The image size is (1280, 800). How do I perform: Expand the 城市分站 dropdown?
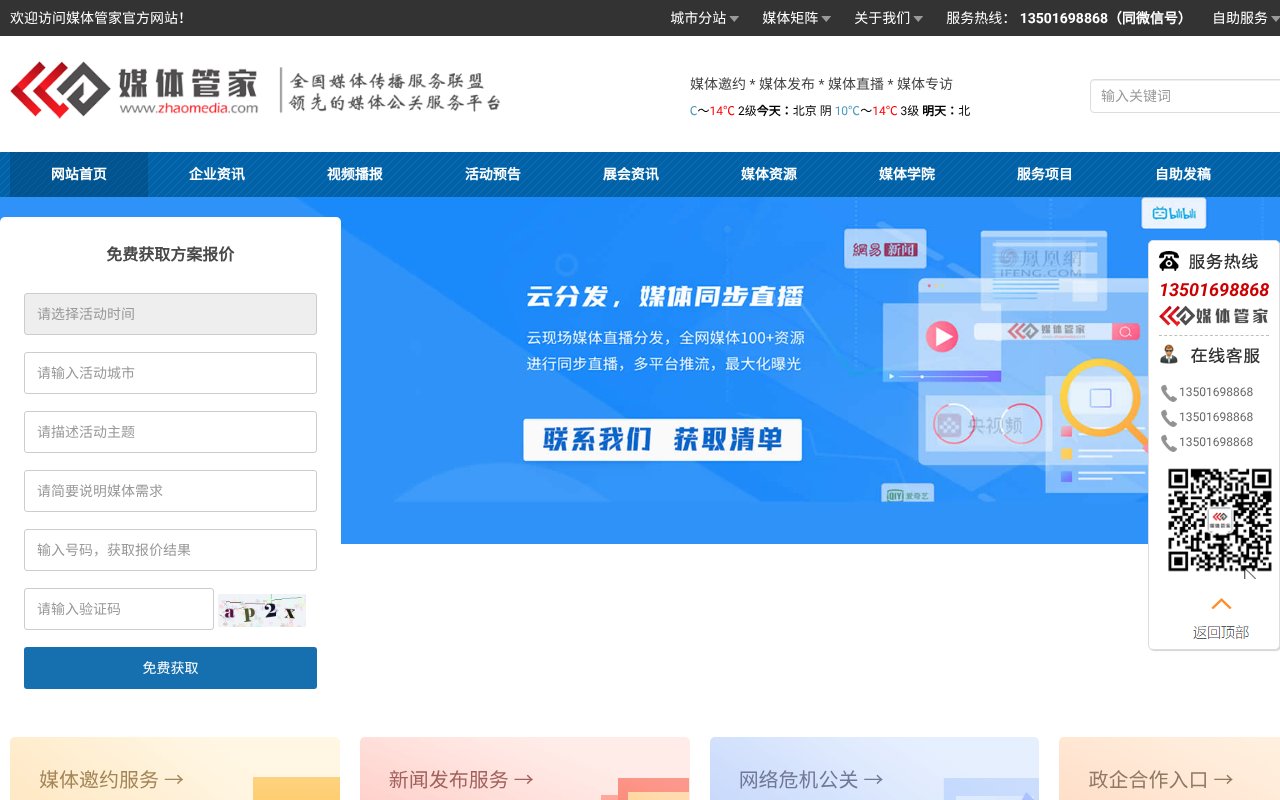(x=701, y=17)
